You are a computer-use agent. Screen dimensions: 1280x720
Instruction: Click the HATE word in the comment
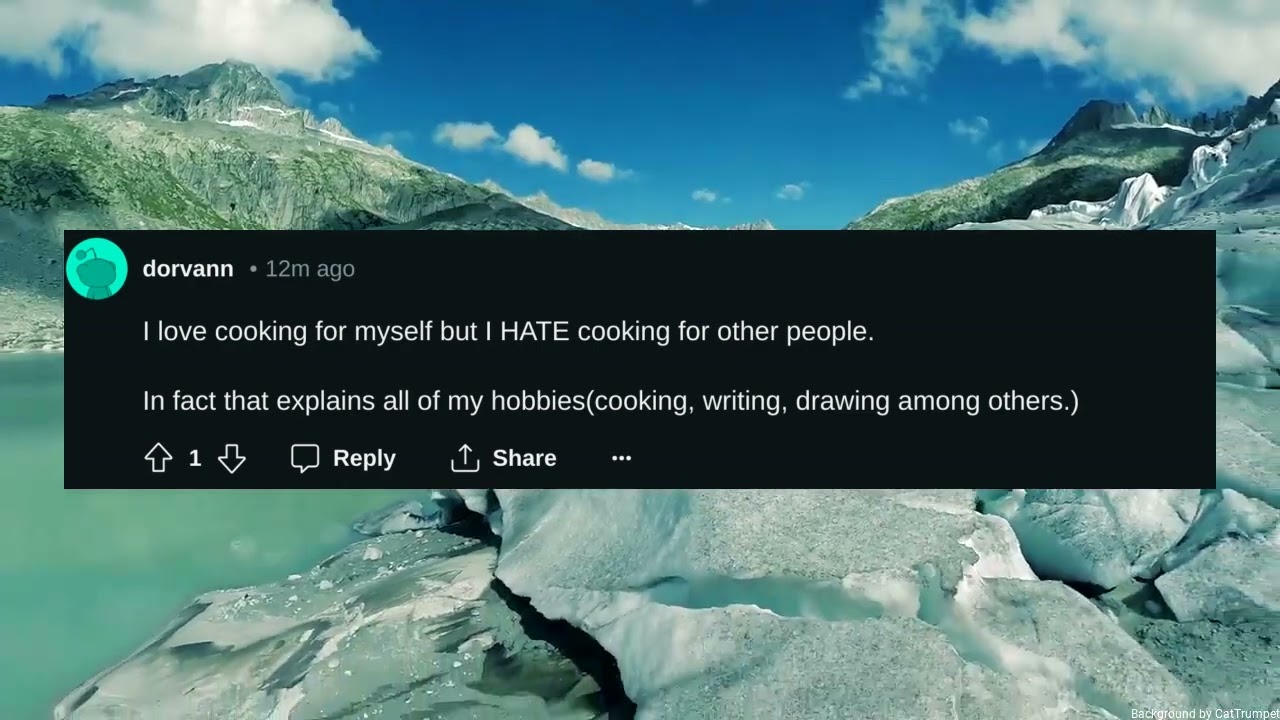coord(534,332)
